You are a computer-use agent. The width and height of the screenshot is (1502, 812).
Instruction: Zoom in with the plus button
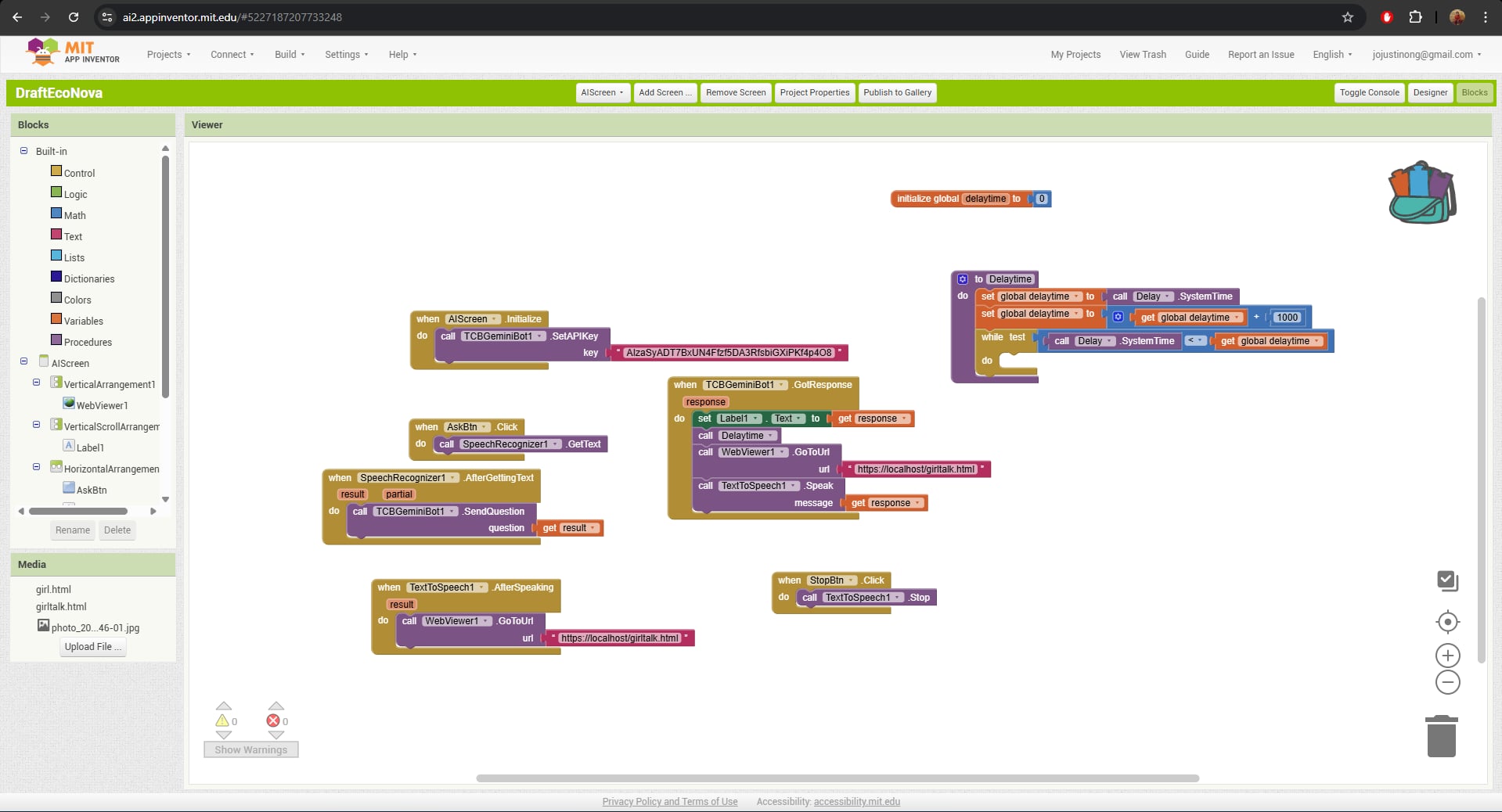pyautogui.click(x=1447, y=656)
